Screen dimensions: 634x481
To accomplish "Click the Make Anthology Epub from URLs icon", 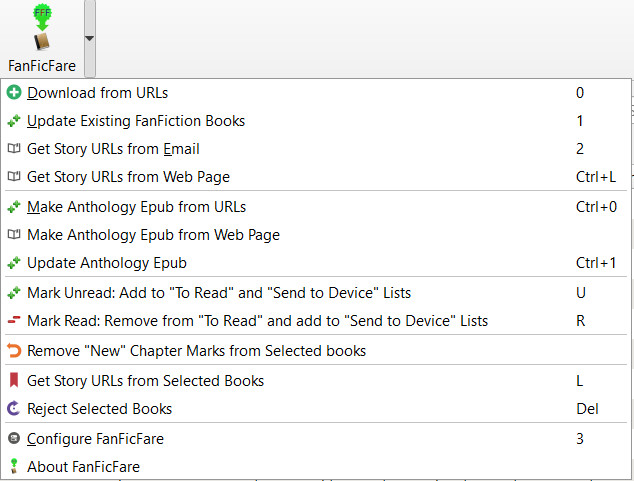I will (x=14, y=207).
